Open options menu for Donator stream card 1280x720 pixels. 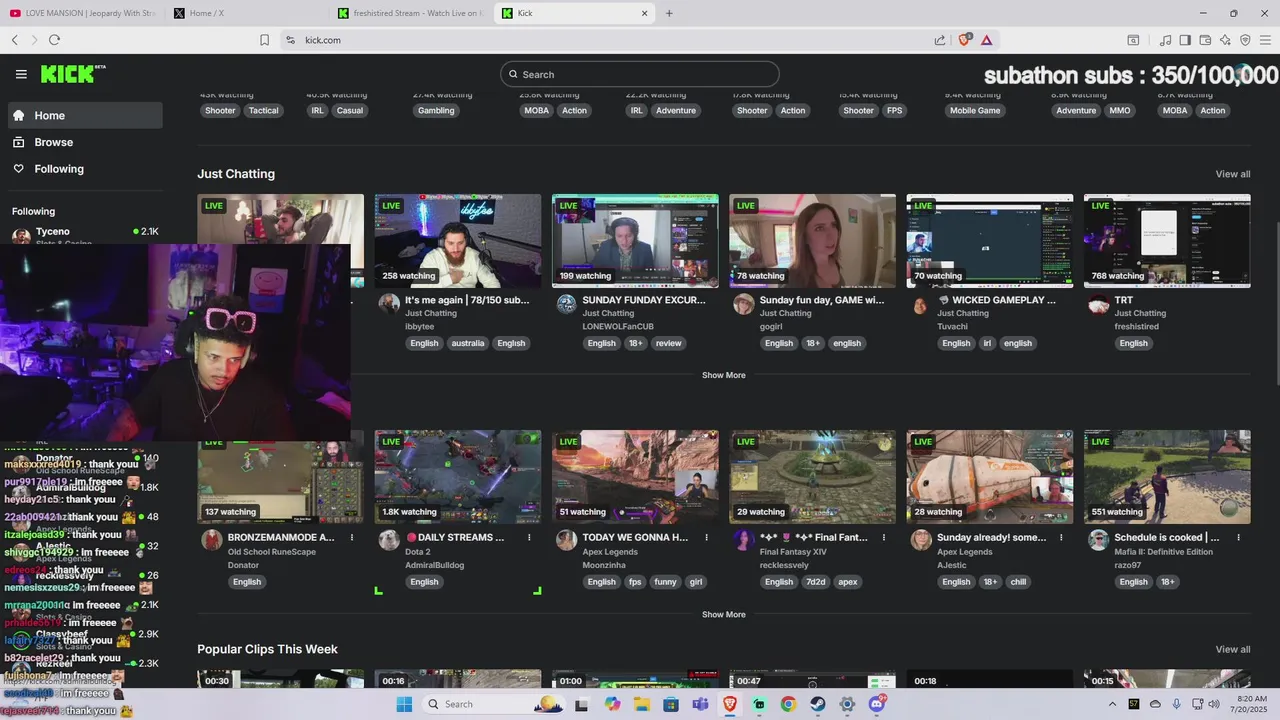(x=352, y=537)
